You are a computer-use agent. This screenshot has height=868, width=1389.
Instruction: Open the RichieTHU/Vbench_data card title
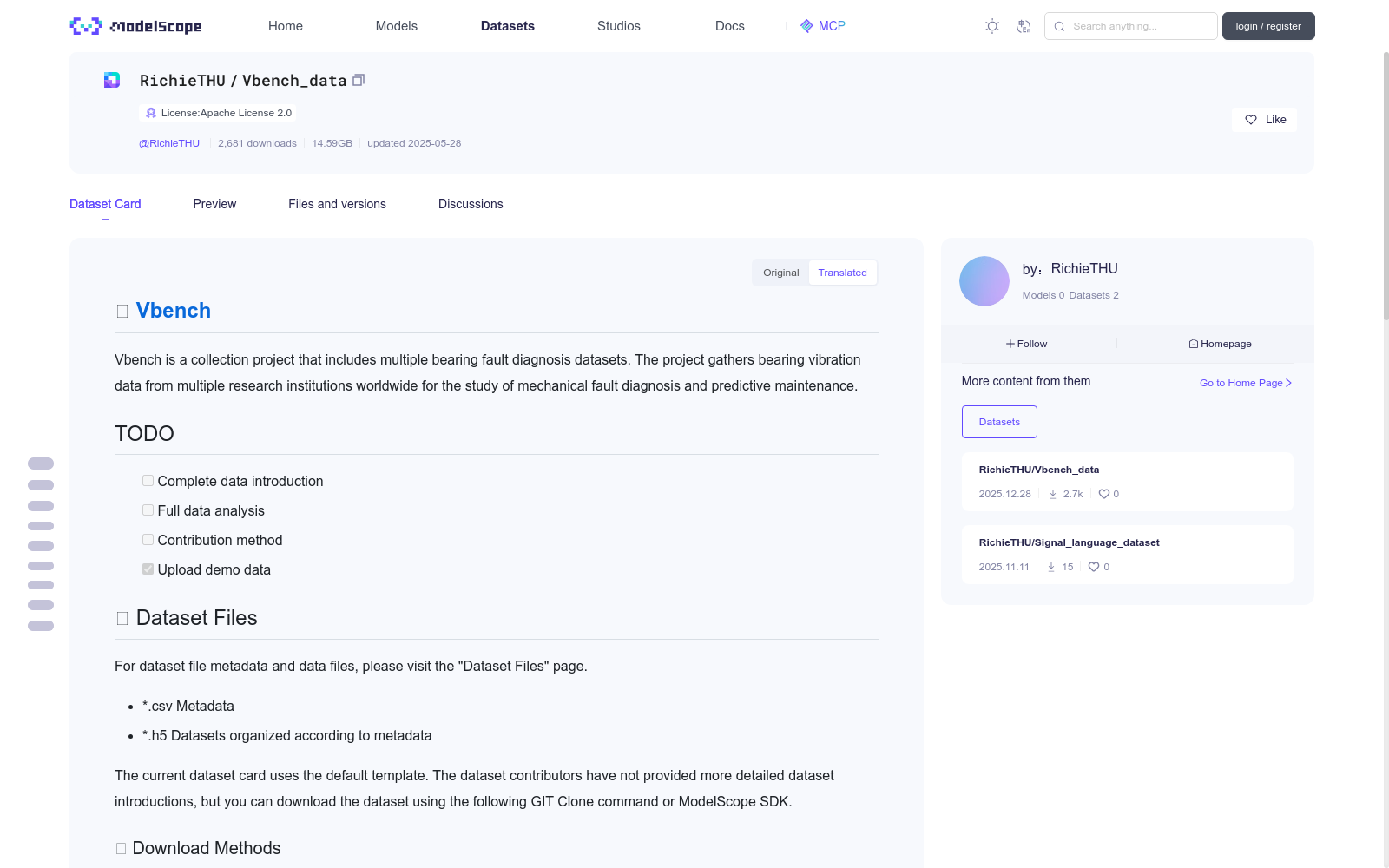pos(1039,470)
